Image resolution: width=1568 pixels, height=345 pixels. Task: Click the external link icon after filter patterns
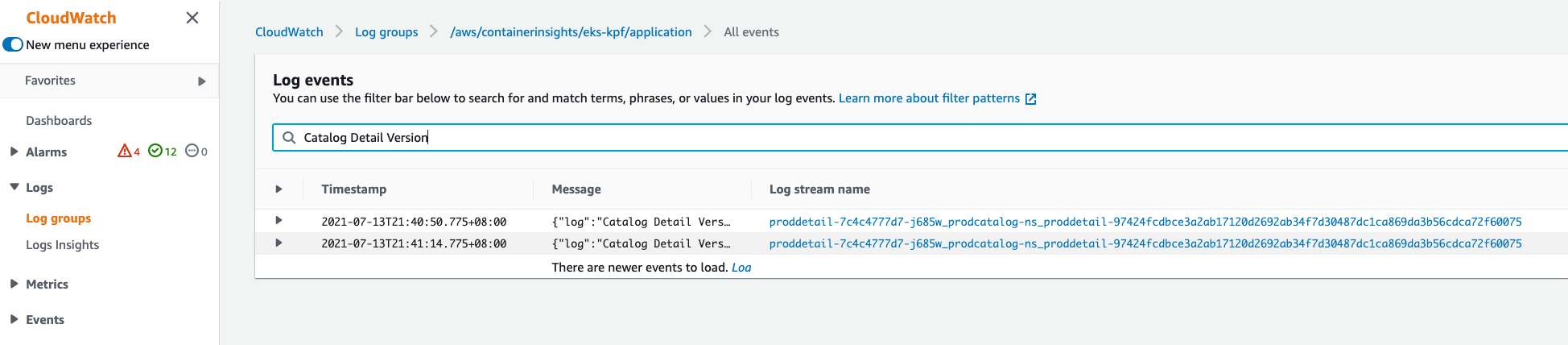tap(1030, 98)
